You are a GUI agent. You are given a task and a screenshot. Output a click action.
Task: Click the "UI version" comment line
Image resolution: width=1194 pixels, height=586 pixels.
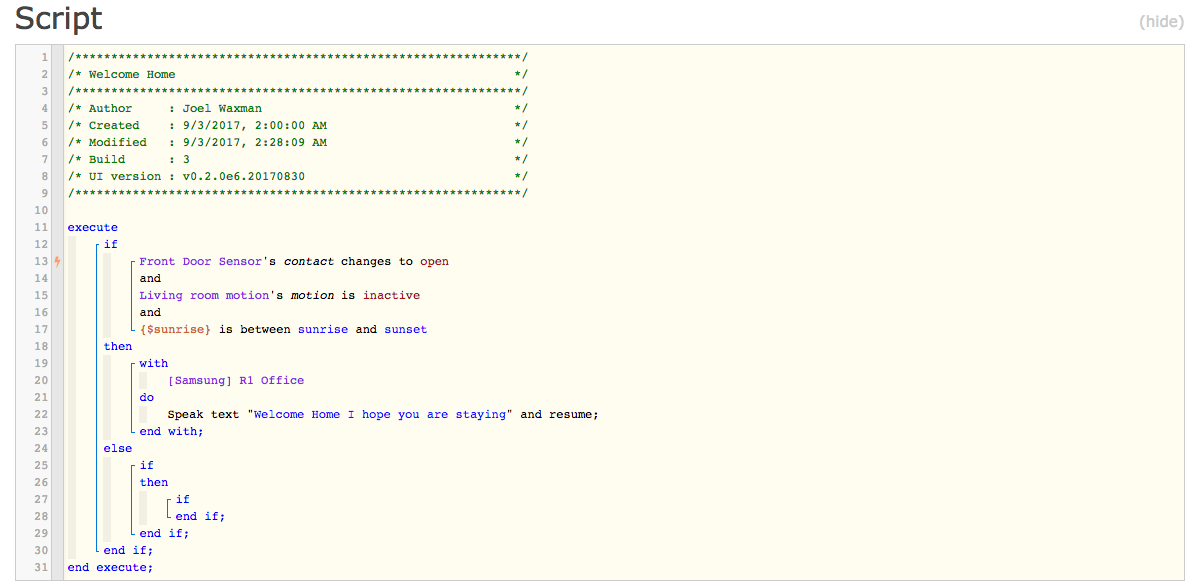[298, 176]
